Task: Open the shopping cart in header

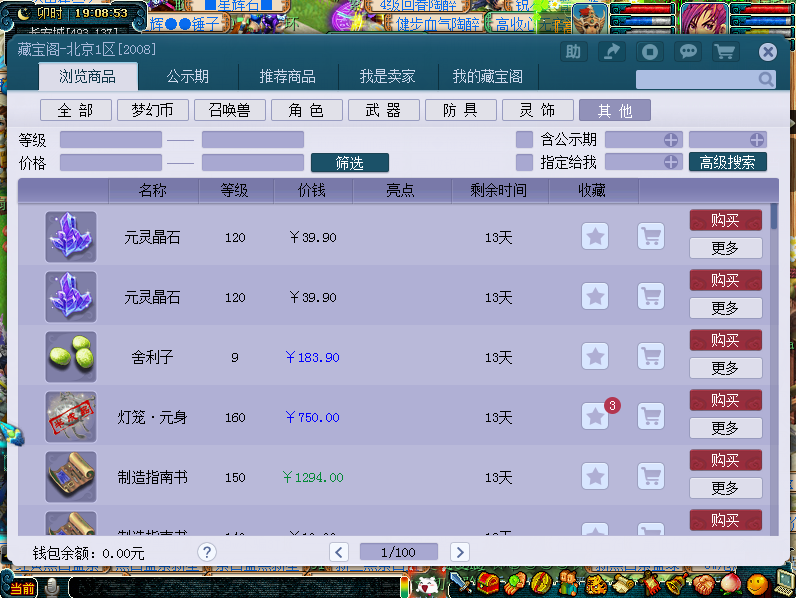Action: 724,52
